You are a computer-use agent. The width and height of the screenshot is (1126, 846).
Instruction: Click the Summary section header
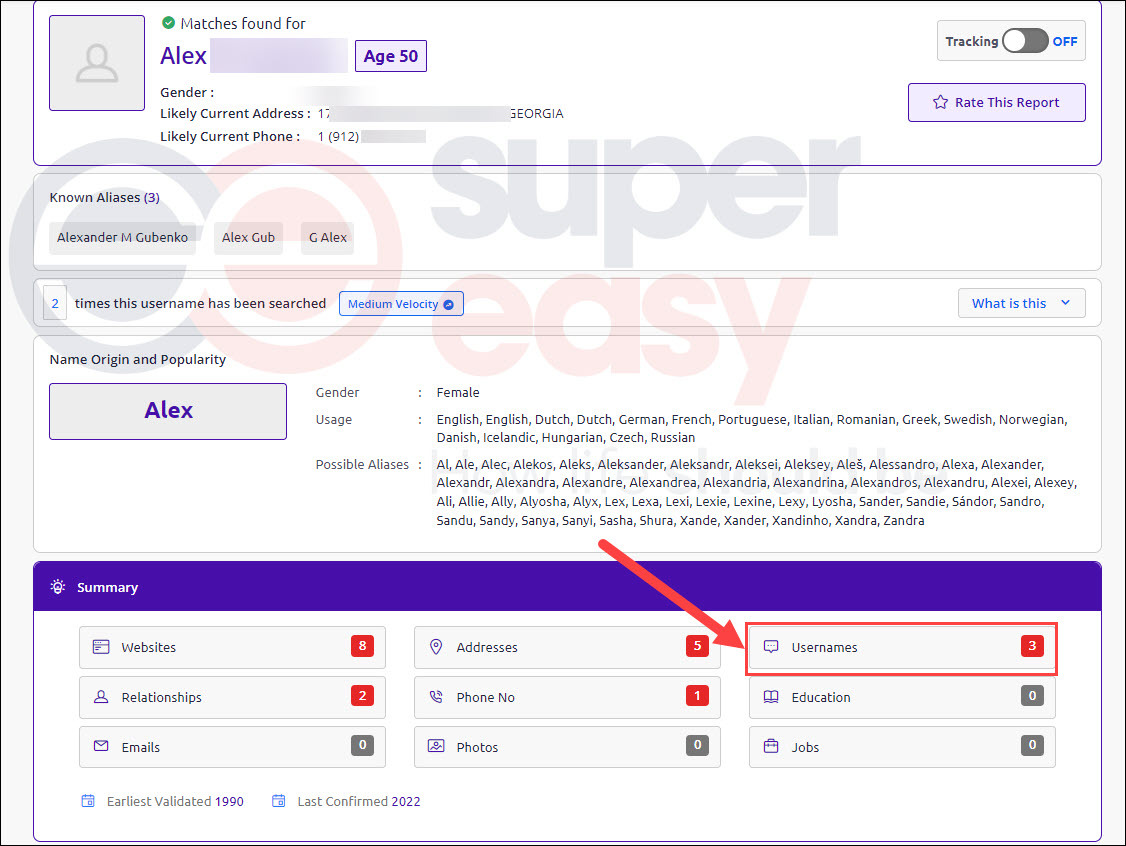click(x=567, y=587)
